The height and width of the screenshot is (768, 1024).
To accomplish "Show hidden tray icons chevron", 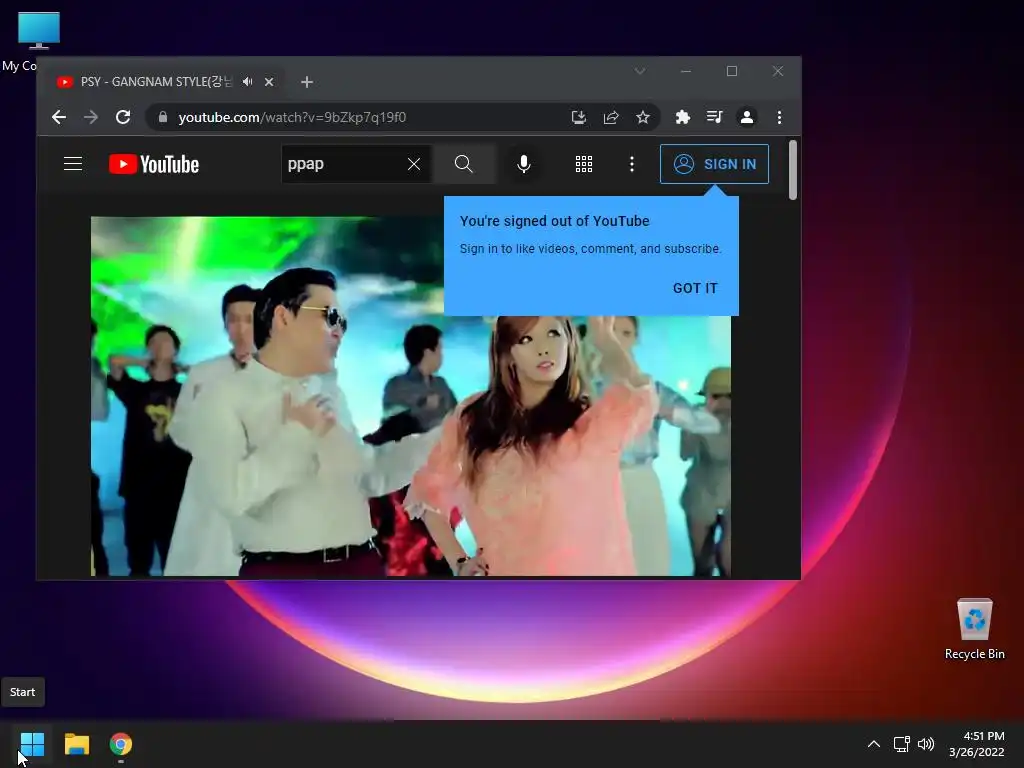I will click(x=874, y=744).
